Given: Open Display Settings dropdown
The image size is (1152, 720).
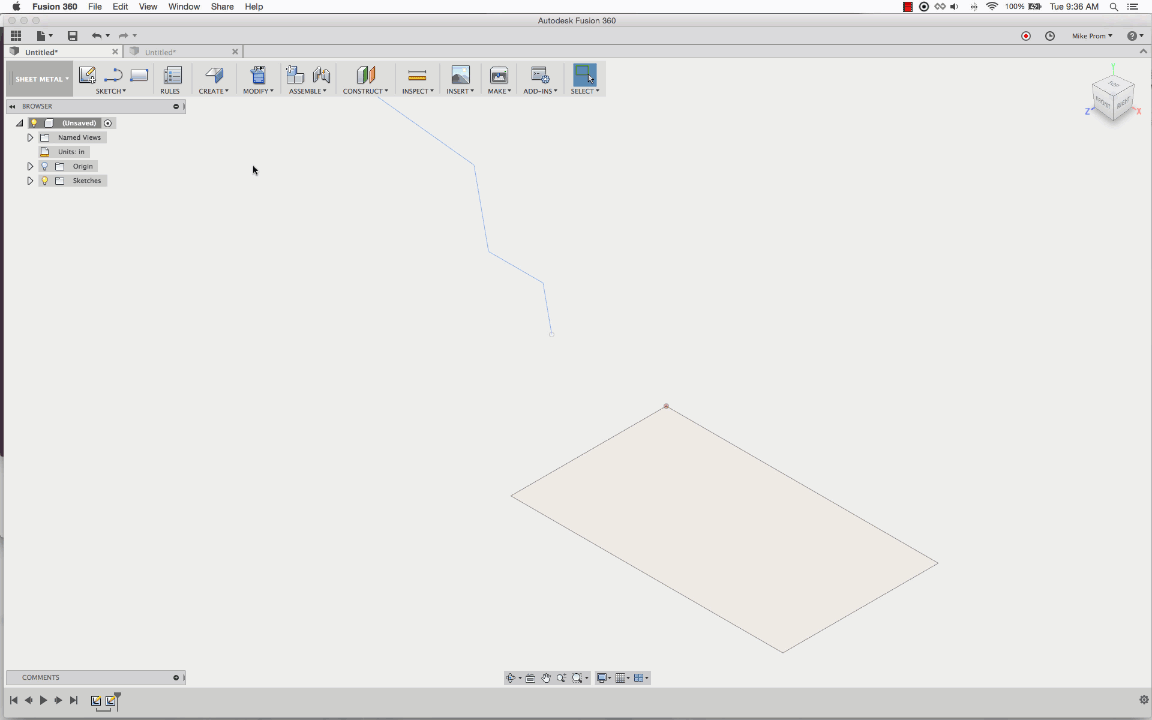Looking at the screenshot, I should click(x=603, y=678).
